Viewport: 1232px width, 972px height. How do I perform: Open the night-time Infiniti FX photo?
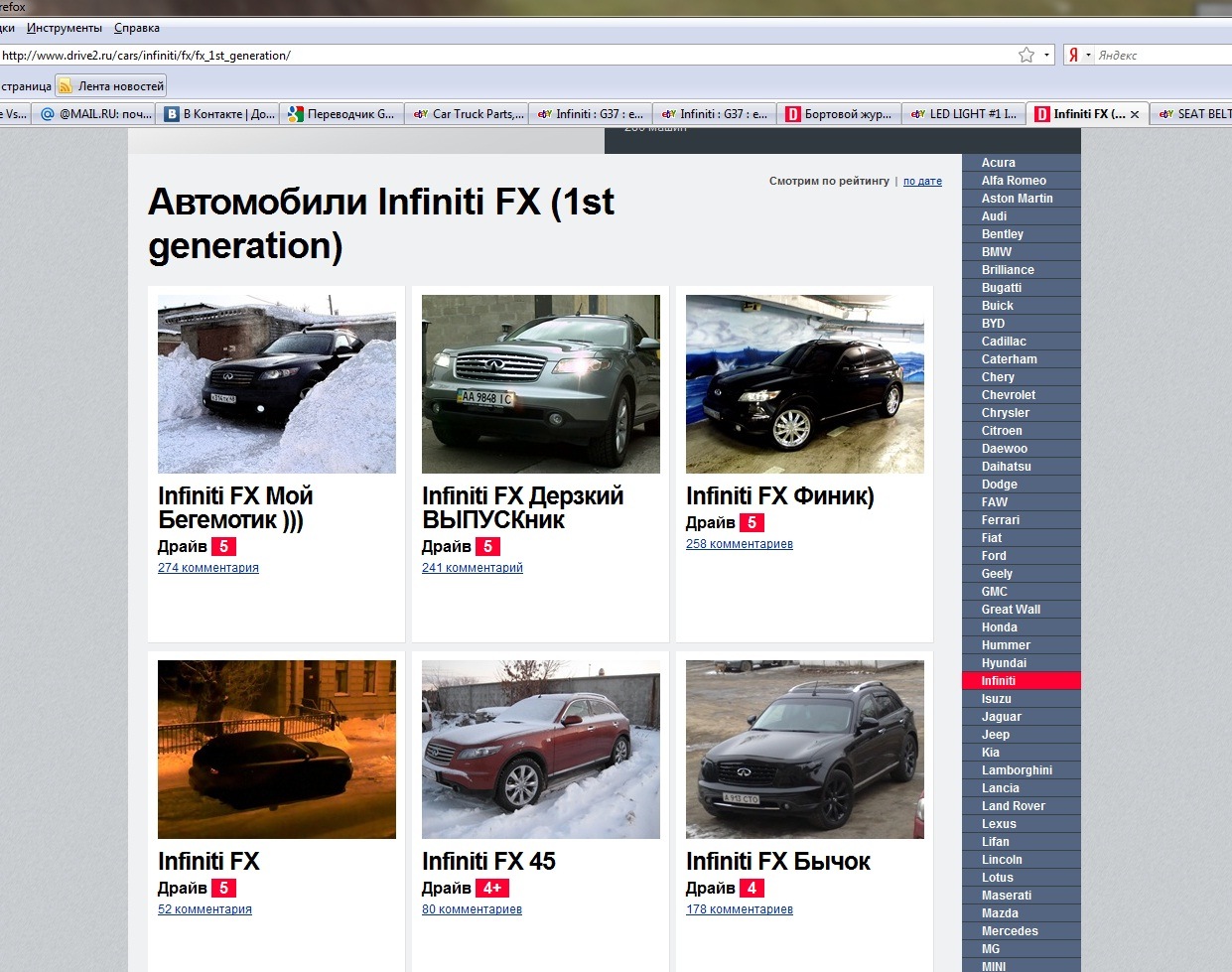point(277,750)
